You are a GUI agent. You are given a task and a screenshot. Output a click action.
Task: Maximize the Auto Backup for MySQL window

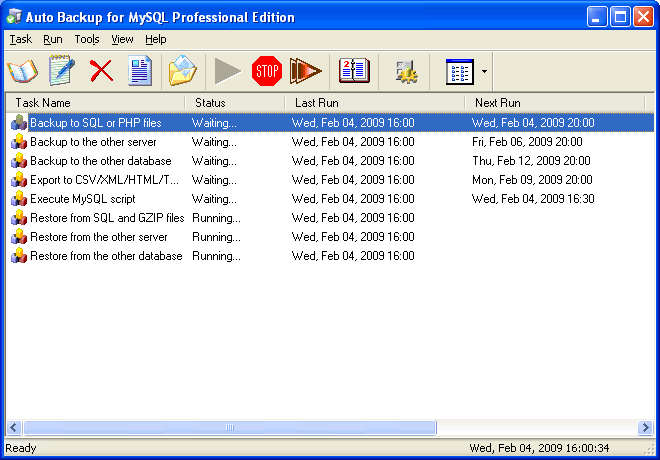[x=620, y=17]
